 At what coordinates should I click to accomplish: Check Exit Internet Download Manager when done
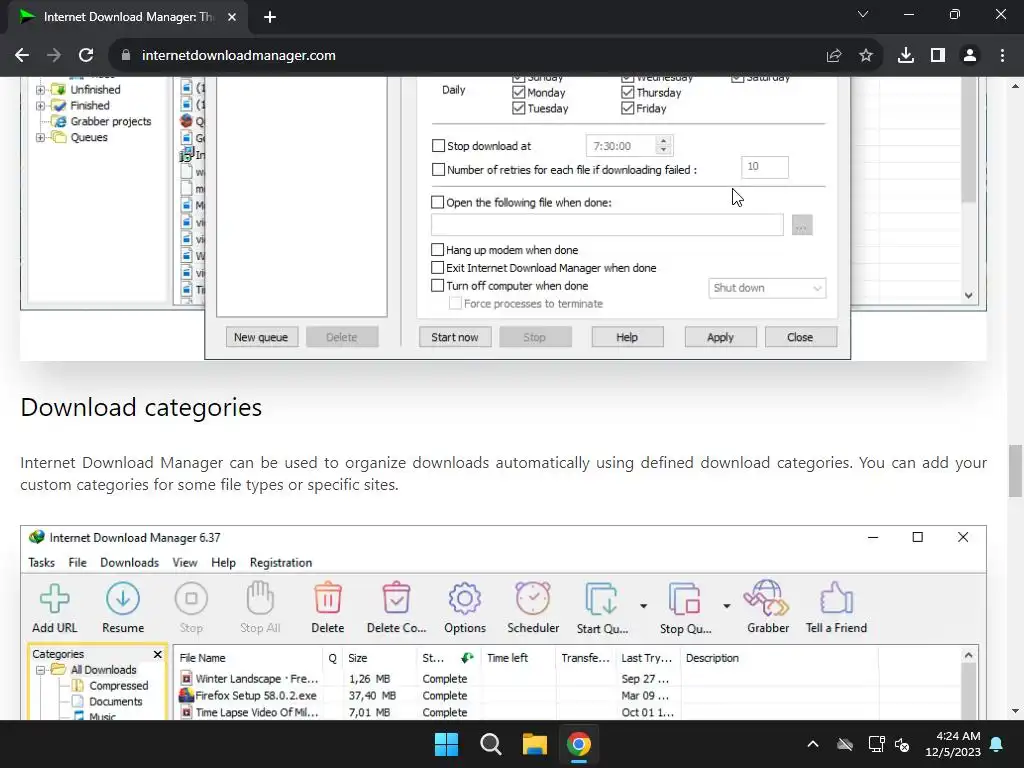pos(438,268)
